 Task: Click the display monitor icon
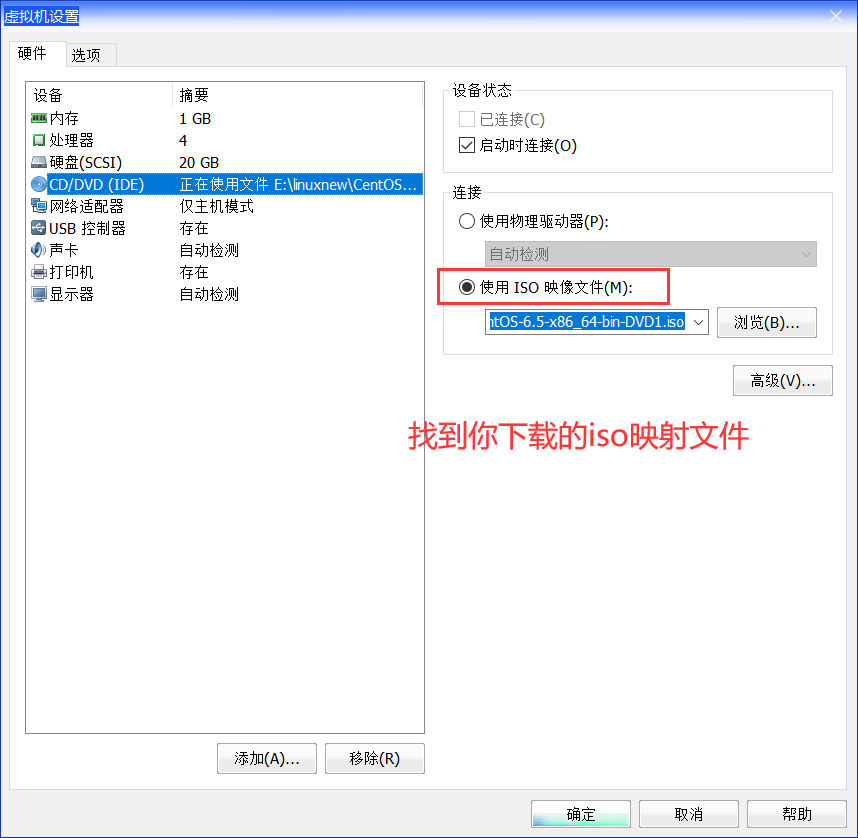[x=39, y=294]
